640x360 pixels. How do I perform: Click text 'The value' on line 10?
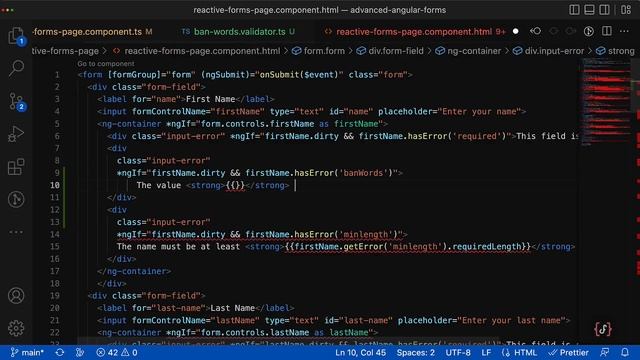(159, 185)
